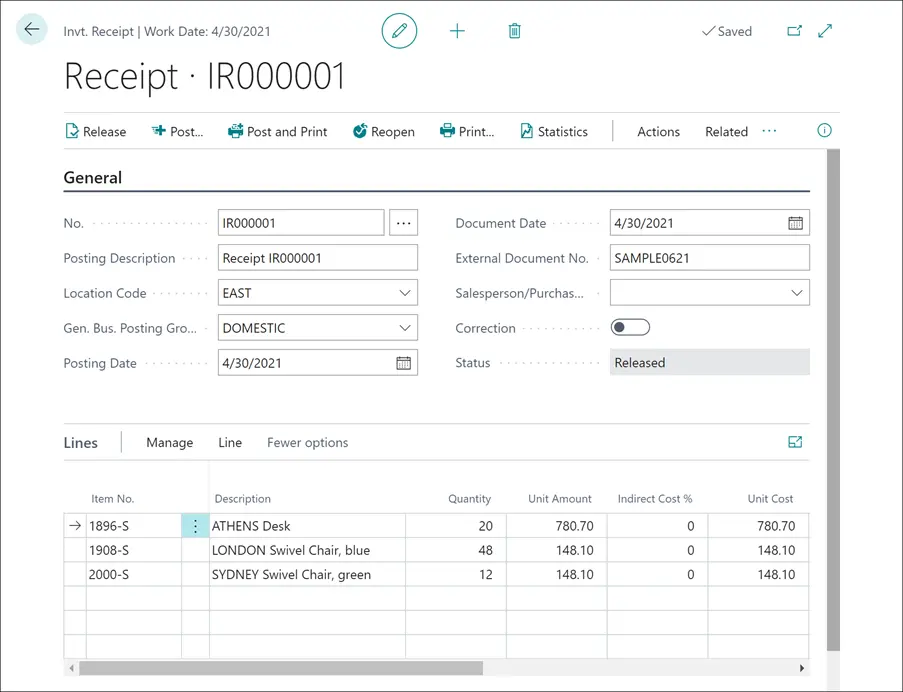Screen dimensions: 903x692
Task: Delete the receipt using trash icon
Action: [x=514, y=31]
